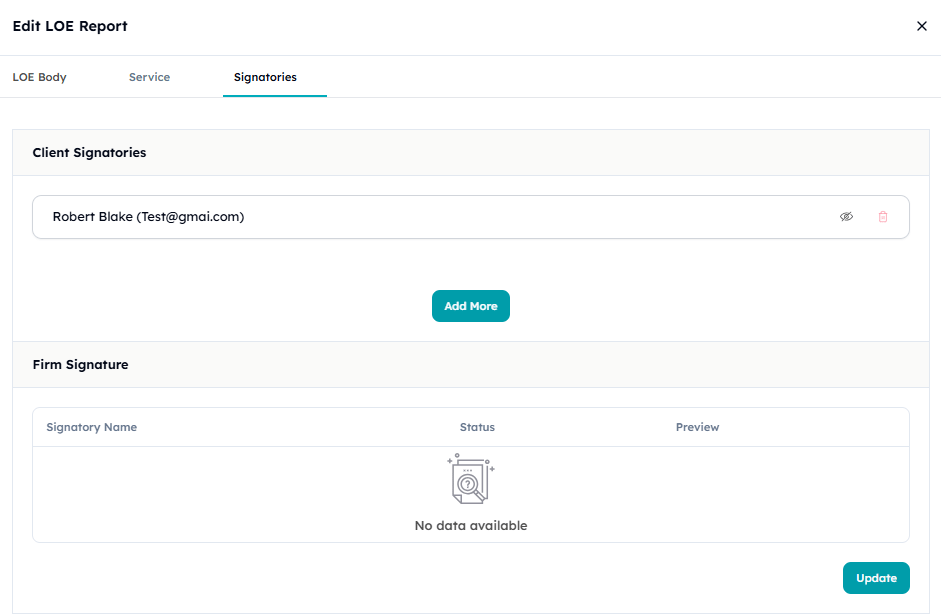Open the Signatory Name column header

tap(91, 427)
